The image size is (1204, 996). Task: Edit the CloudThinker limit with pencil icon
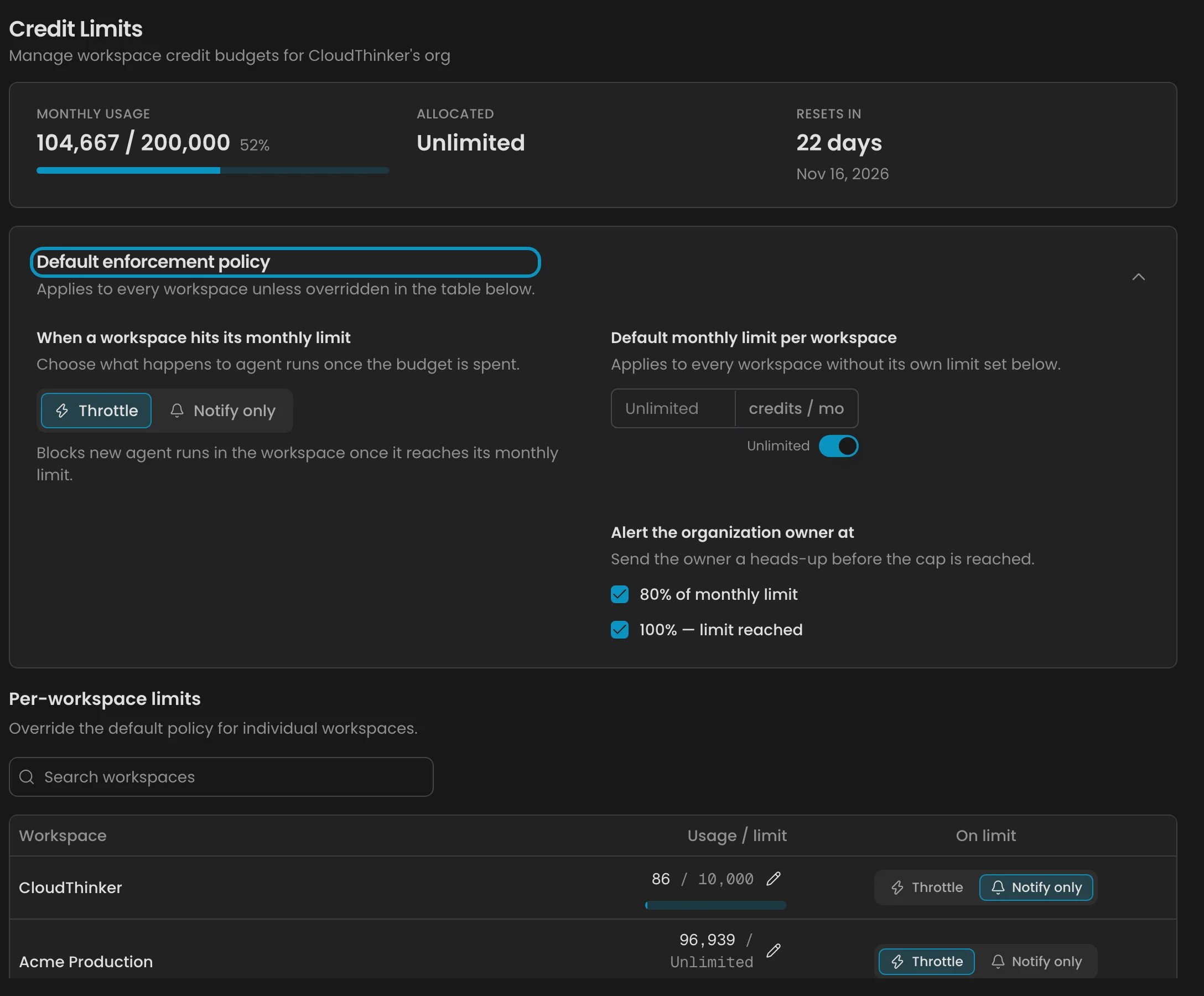coord(774,879)
